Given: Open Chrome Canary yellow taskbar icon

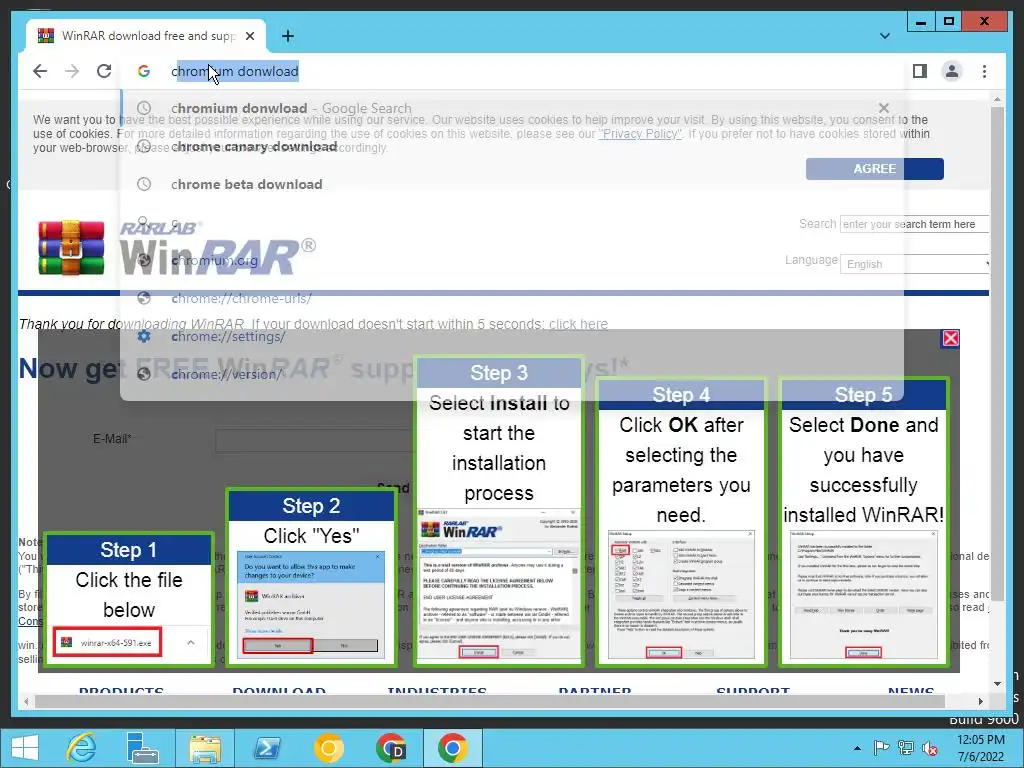Looking at the screenshot, I should [328, 748].
